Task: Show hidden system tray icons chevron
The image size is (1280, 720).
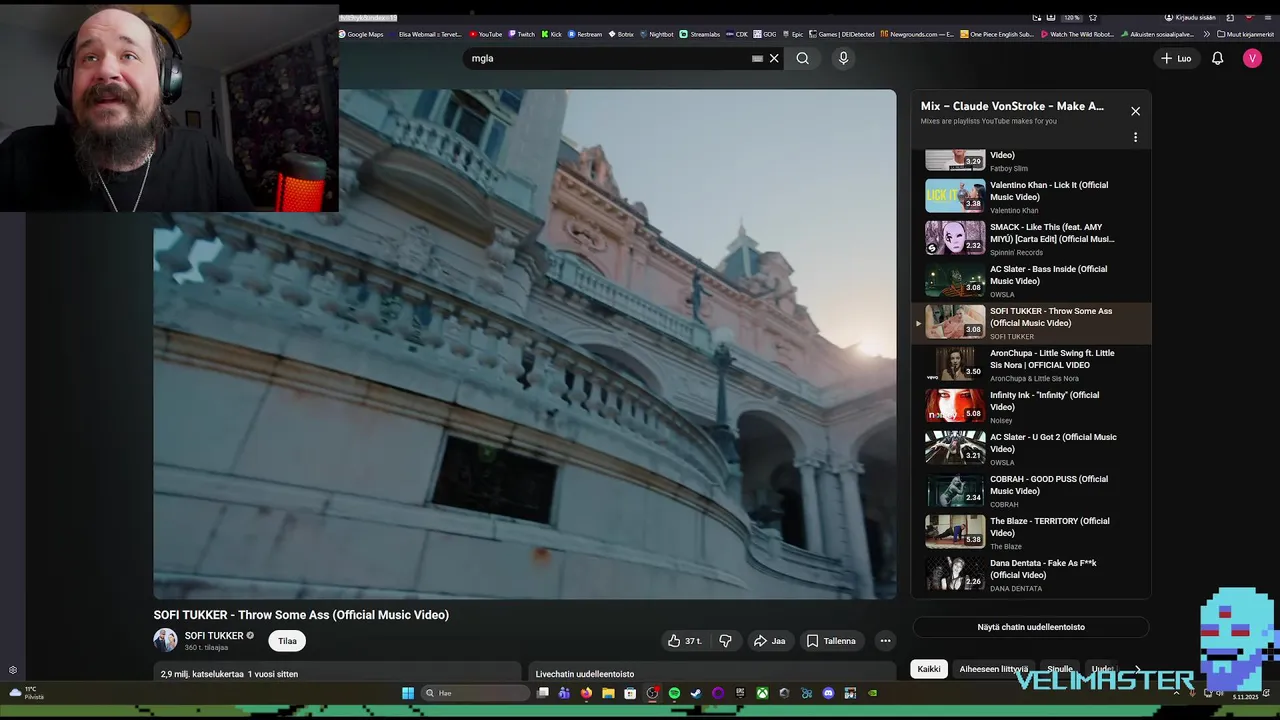Action: pos(1176,693)
